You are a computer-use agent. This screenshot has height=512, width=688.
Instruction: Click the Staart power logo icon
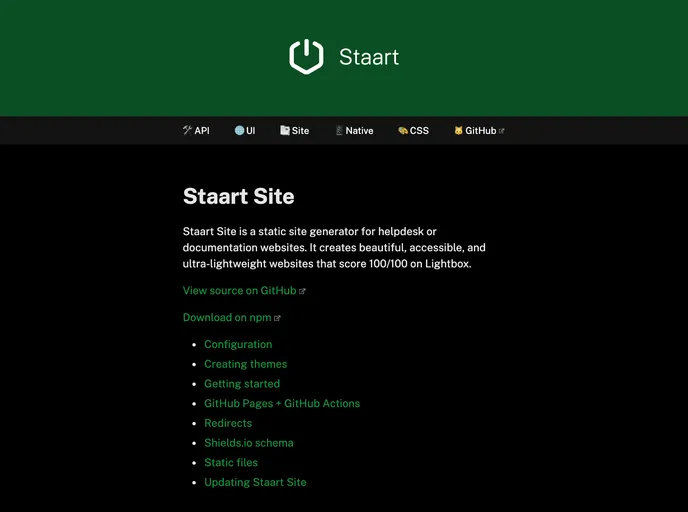point(306,57)
